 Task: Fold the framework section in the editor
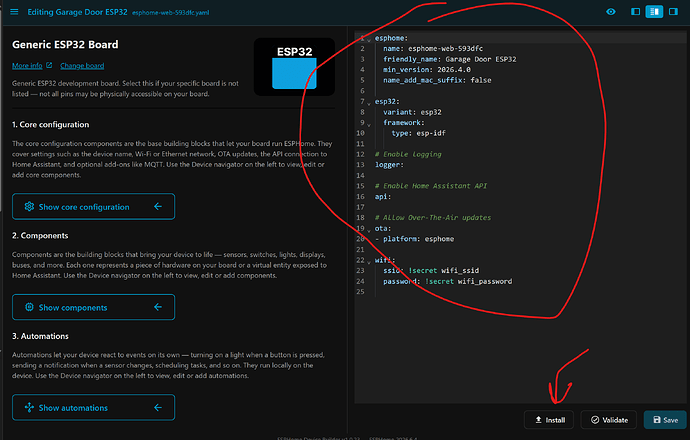tap(369, 125)
